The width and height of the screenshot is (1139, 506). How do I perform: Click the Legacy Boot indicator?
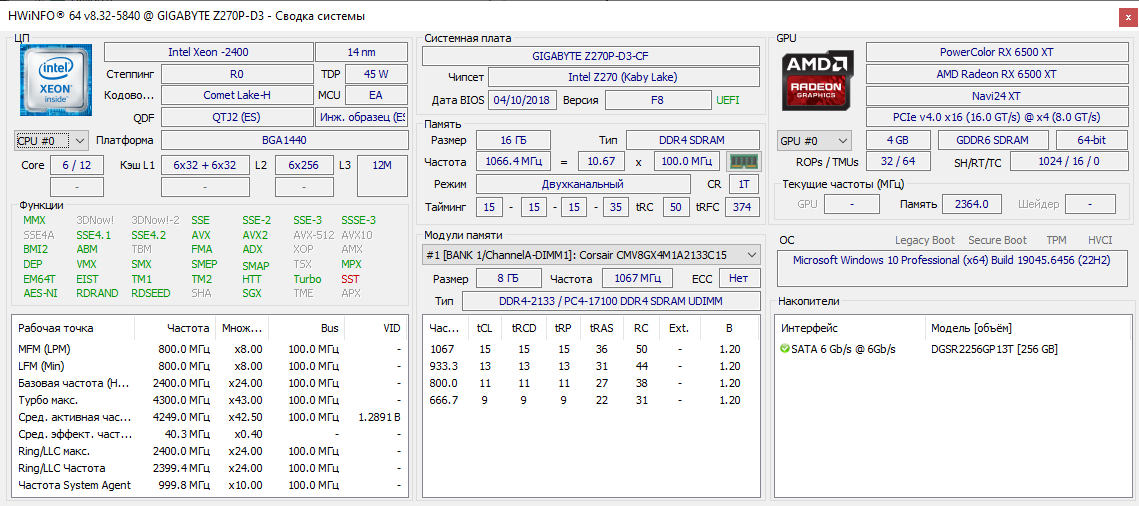pyautogui.click(x=924, y=240)
